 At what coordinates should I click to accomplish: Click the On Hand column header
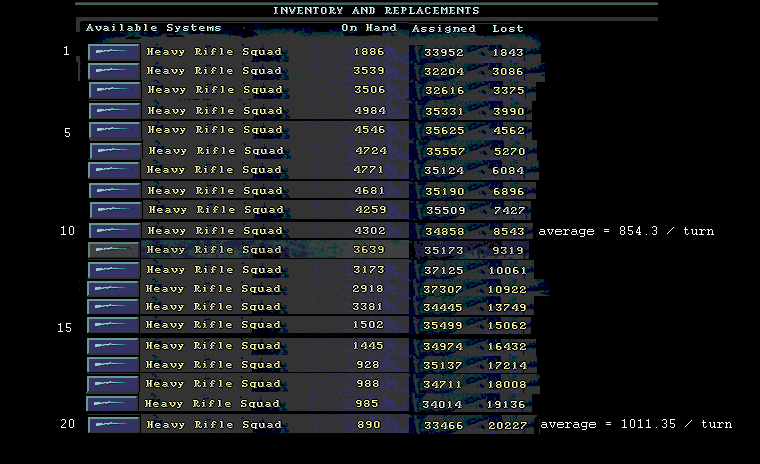point(369,28)
